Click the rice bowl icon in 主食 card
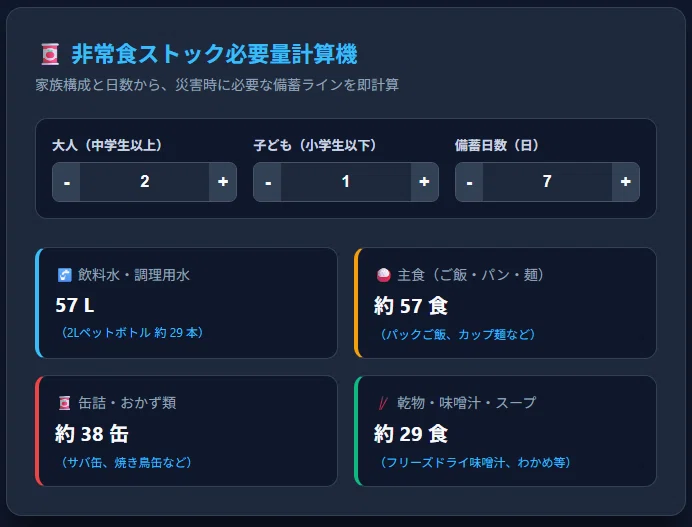This screenshot has width=692, height=527. [x=384, y=275]
